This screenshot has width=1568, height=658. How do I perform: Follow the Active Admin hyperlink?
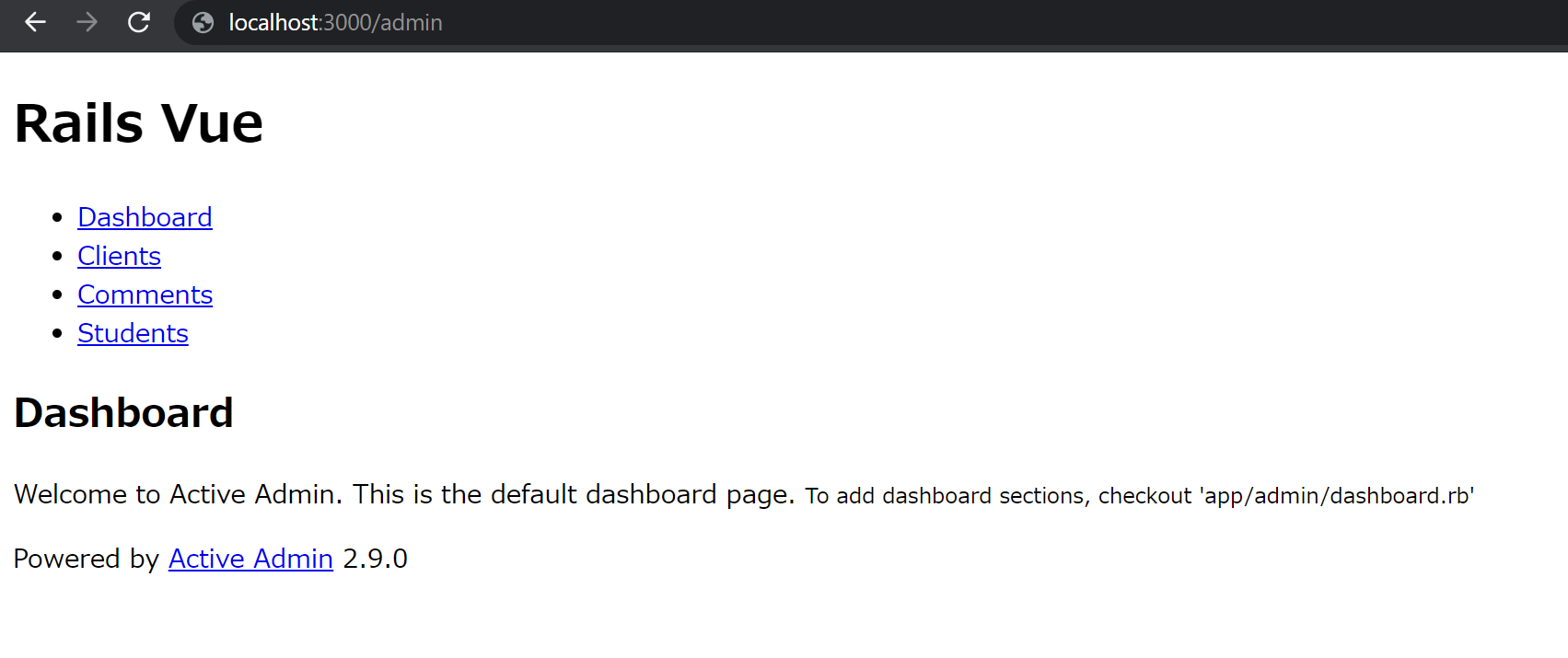tap(250, 559)
